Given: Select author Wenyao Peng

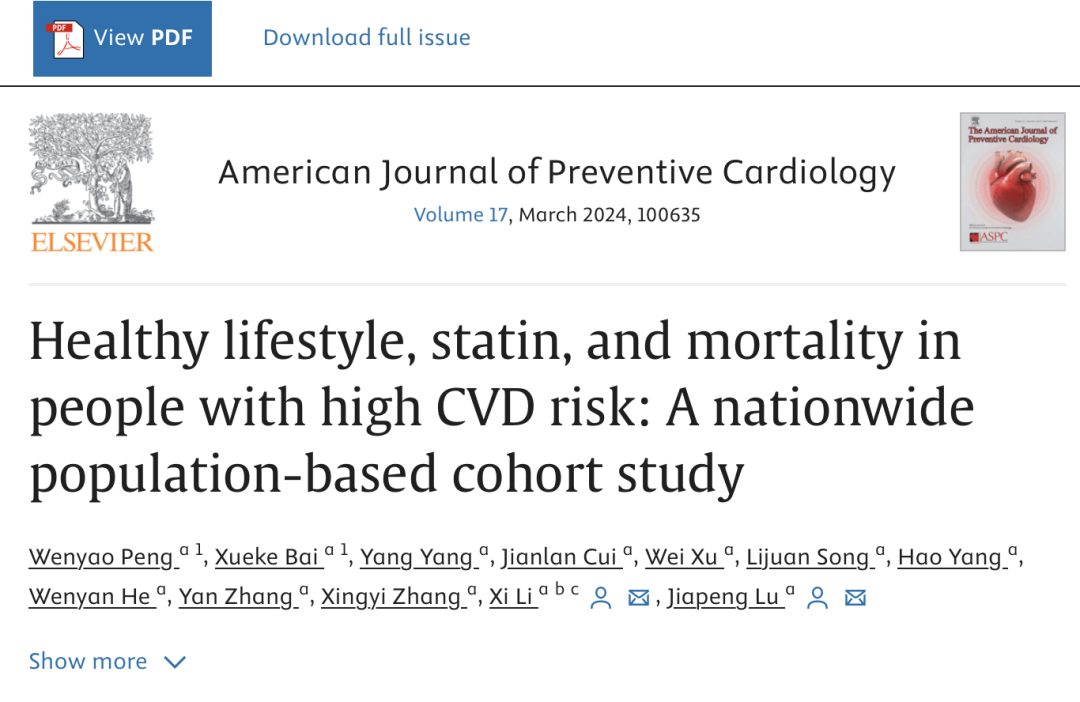Looking at the screenshot, I should coord(101,557).
